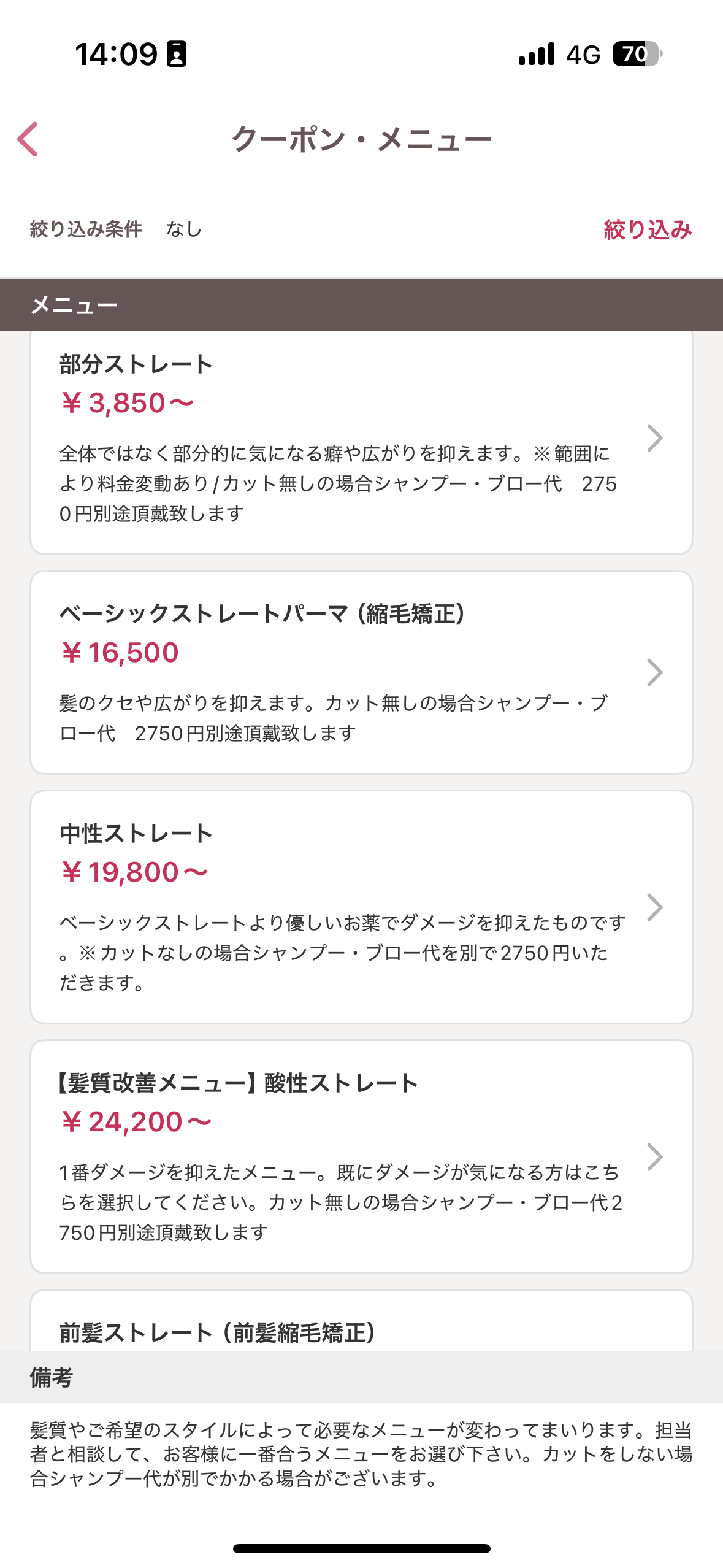
Task: Tap the ID card status icon
Action: [x=177, y=54]
